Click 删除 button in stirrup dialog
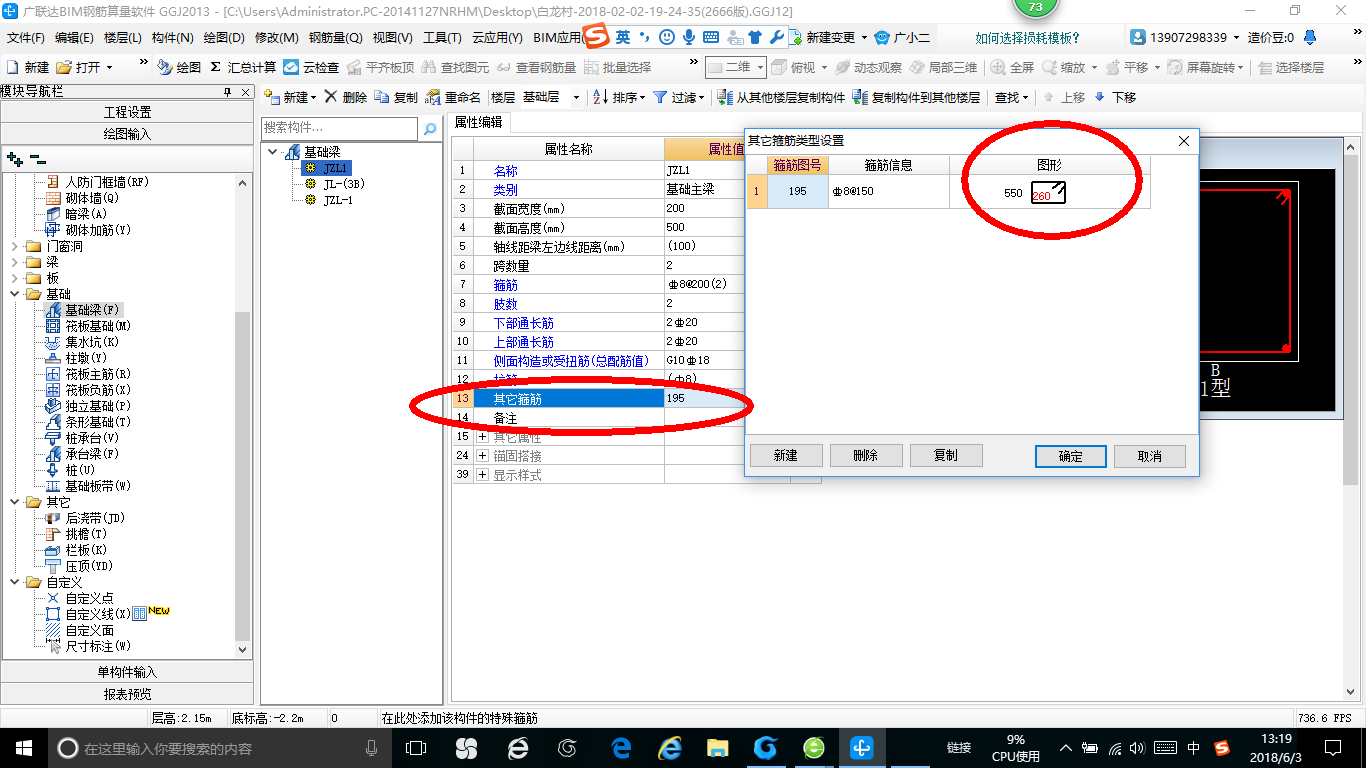 click(x=866, y=456)
